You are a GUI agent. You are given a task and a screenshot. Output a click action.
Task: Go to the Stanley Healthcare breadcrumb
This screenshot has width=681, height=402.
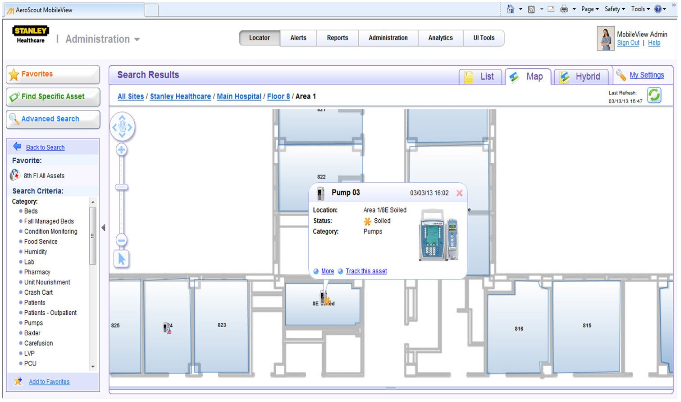(x=180, y=96)
